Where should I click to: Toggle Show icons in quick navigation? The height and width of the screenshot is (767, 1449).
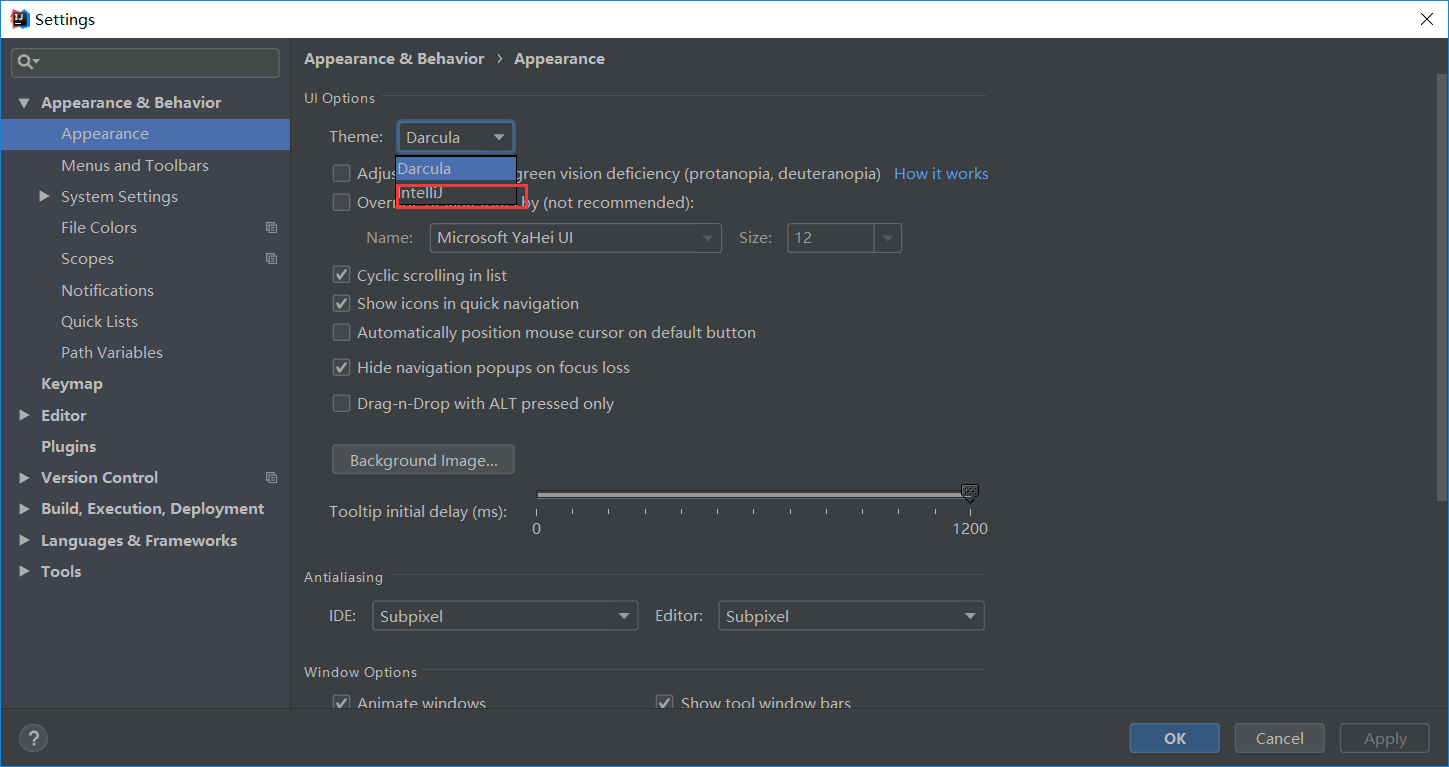click(x=342, y=304)
